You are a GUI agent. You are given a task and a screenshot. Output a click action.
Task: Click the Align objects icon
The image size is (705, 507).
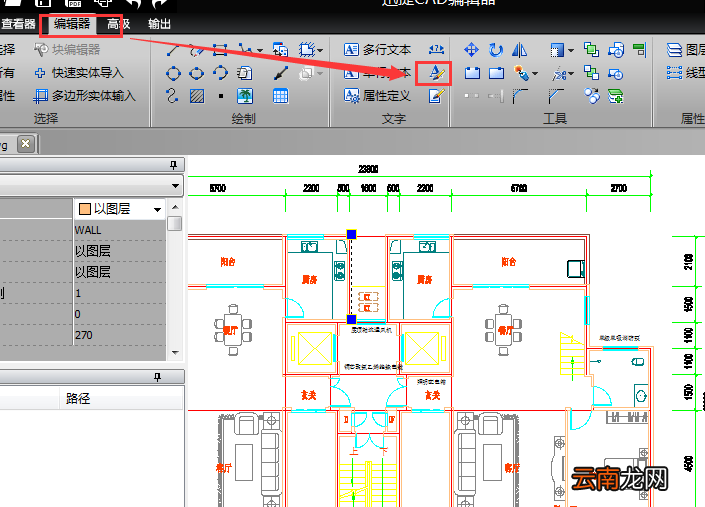(x=639, y=49)
